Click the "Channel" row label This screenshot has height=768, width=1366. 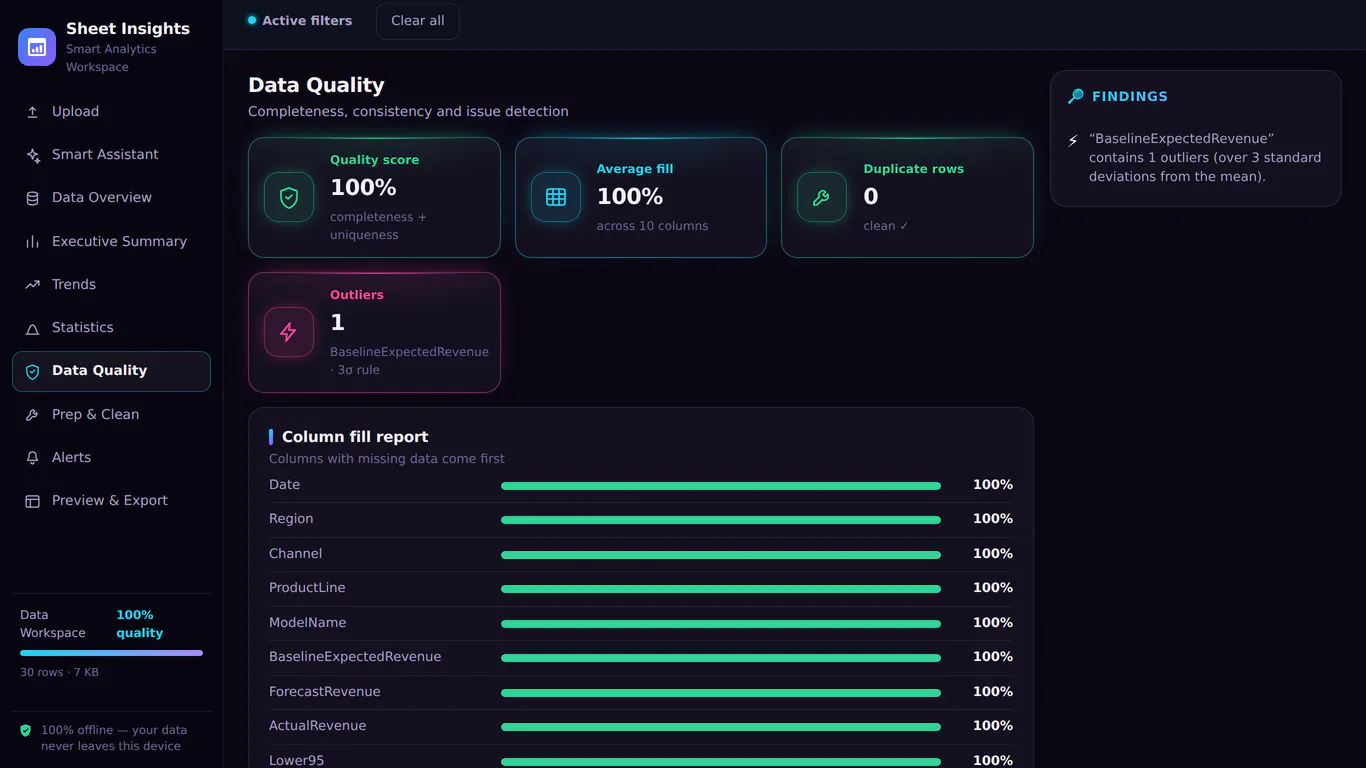pos(295,554)
